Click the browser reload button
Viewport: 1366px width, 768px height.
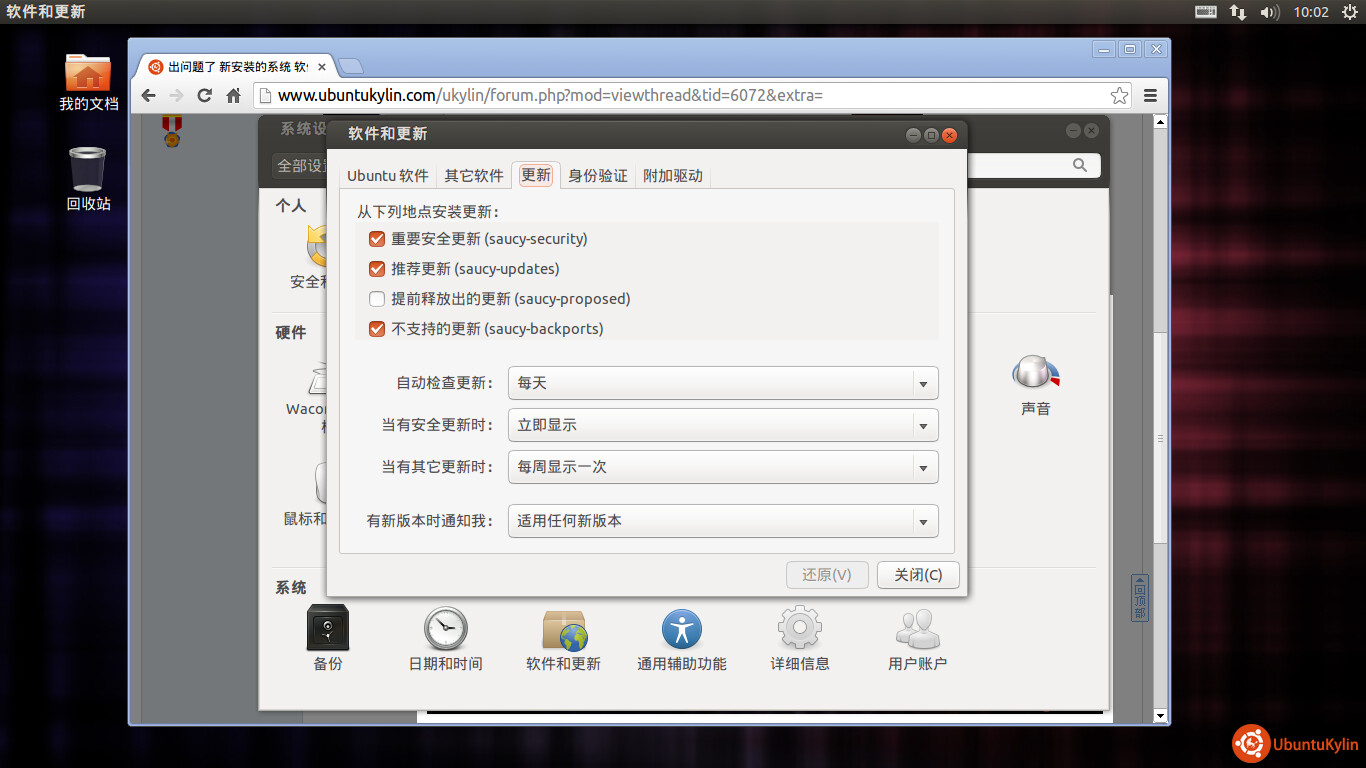point(205,96)
